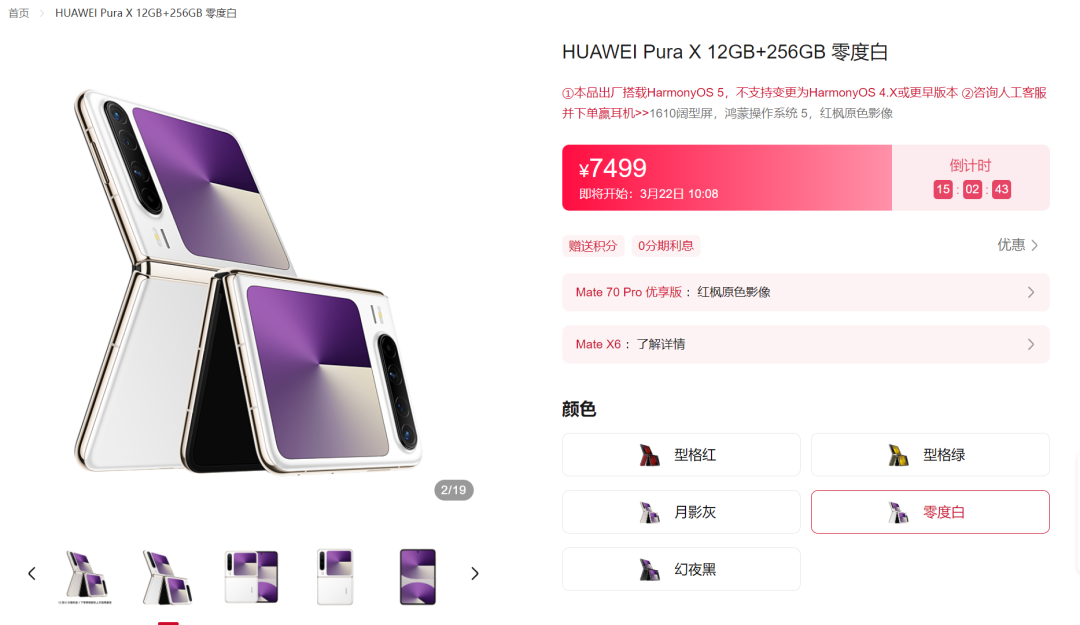Viewport: 1080px width, 625px height.
Task: Click breadcrumb separator chevron after 首页
Action: (41, 13)
